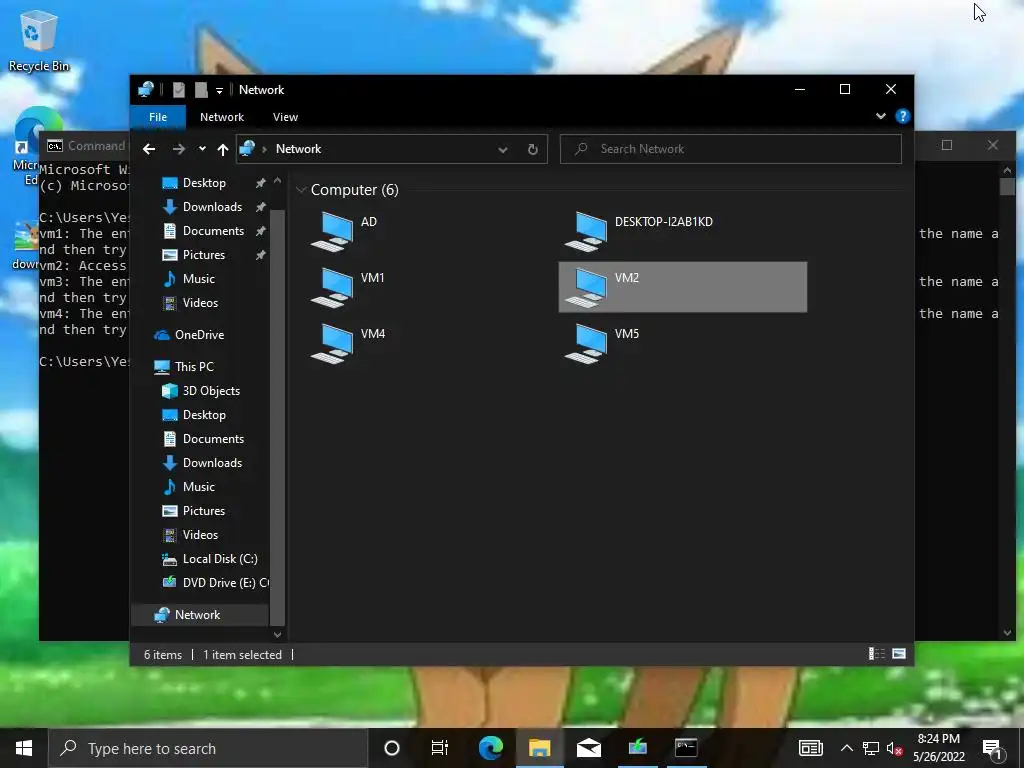The height and width of the screenshot is (768, 1024).
Task: Open Documents under This PC
Action: tap(213, 439)
